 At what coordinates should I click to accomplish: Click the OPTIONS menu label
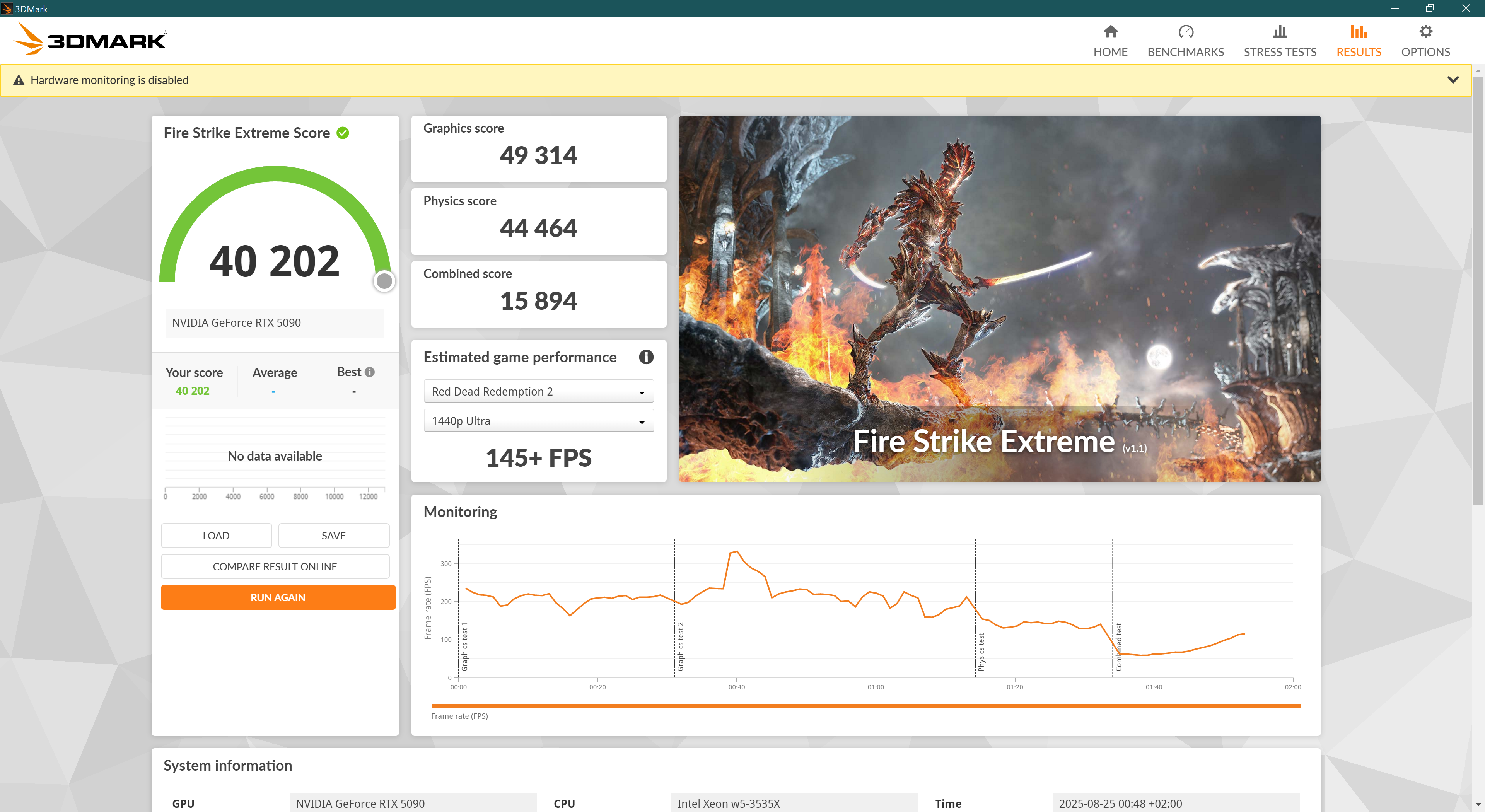[x=1425, y=52]
